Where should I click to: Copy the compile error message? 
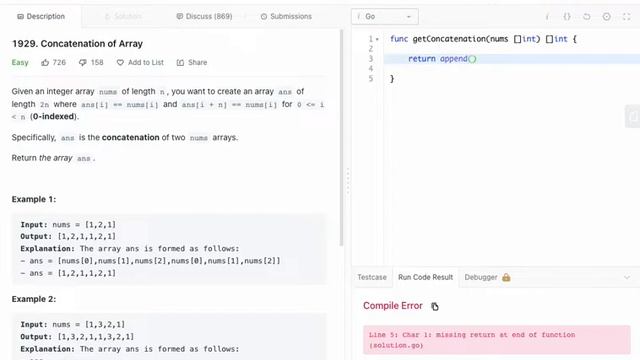pos(435,306)
